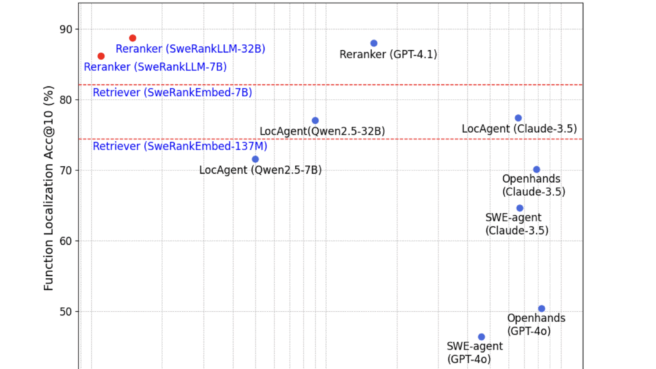
Task: Click the y-axis tick label 70
Action: pos(65,171)
